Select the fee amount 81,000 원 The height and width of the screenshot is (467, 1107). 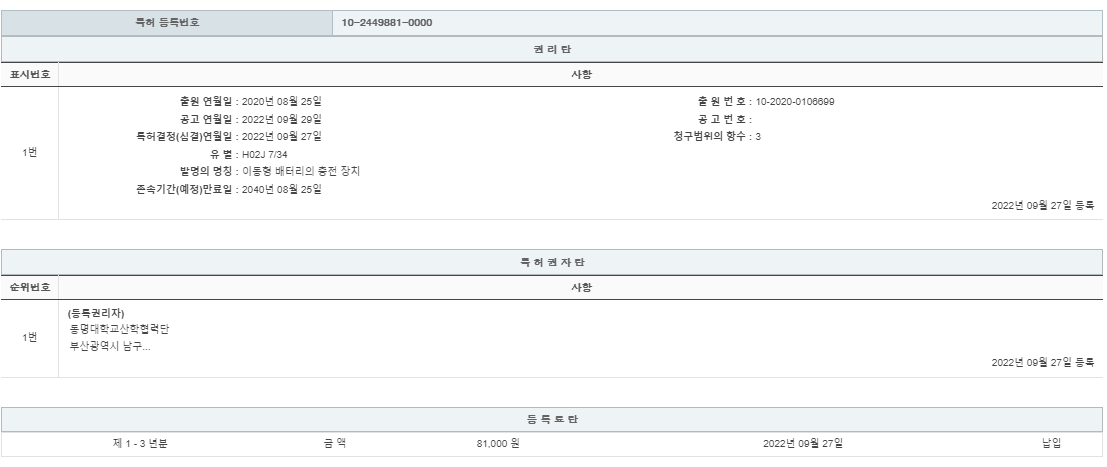(x=498, y=444)
